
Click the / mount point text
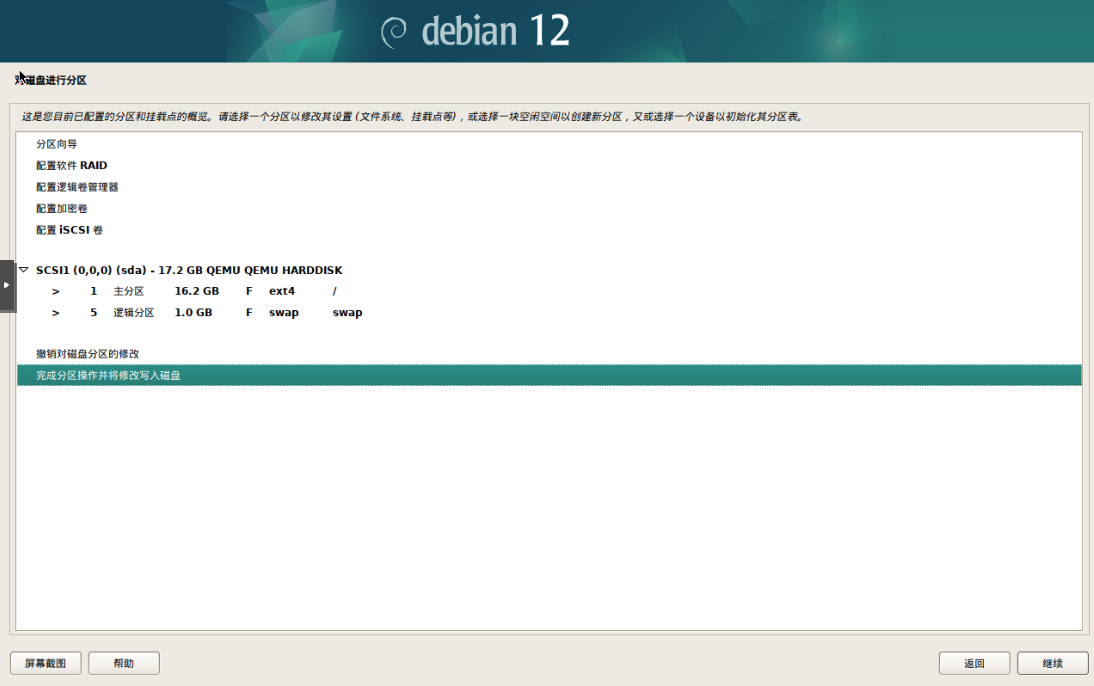335,291
